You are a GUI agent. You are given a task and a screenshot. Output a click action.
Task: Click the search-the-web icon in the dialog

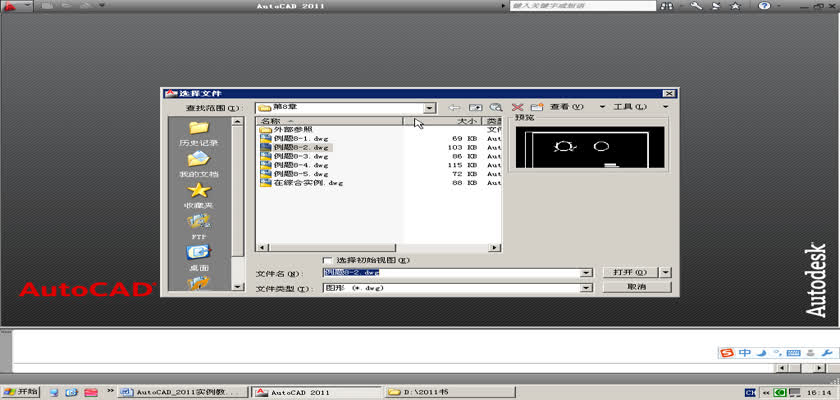[x=496, y=107]
